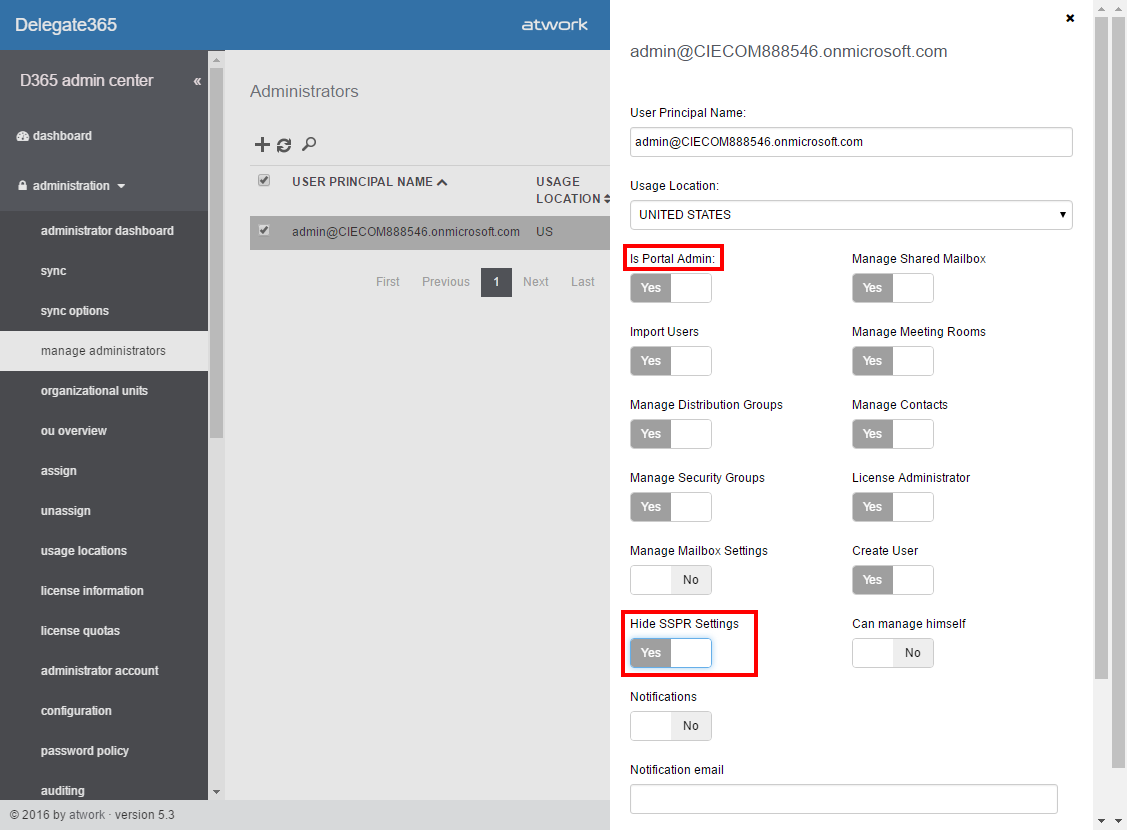Open the search magnifier icon
This screenshot has height=830, width=1127.
[x=309, y=144]
